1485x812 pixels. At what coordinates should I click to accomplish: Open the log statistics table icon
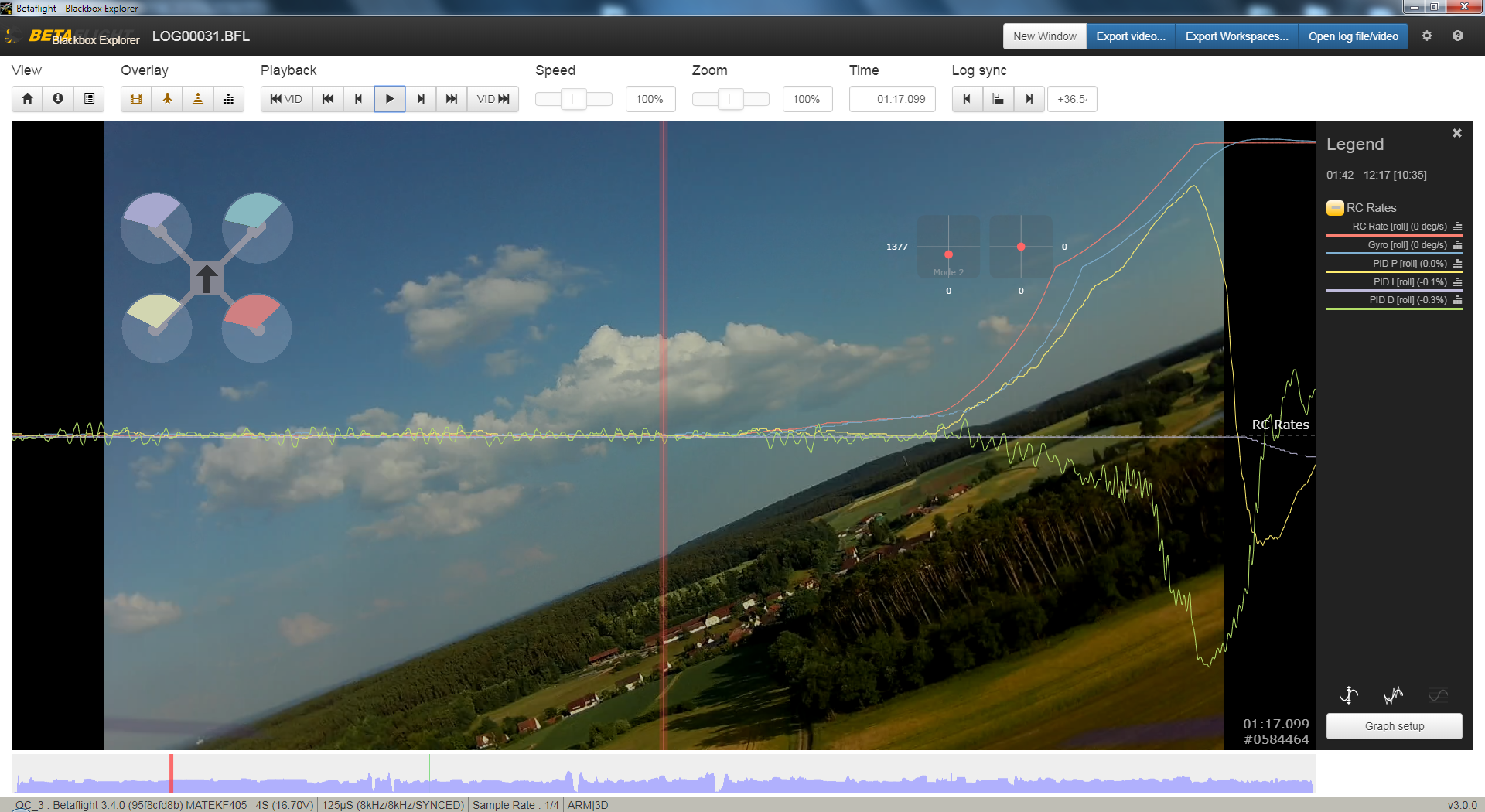(x=89, y=98)
